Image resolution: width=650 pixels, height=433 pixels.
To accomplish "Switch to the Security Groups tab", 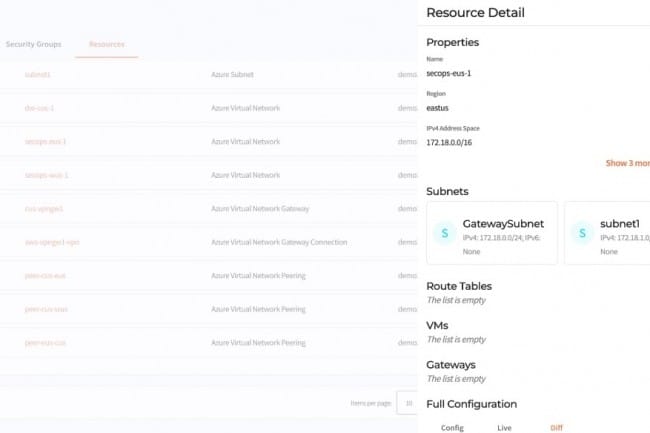I will coord(33,45).
